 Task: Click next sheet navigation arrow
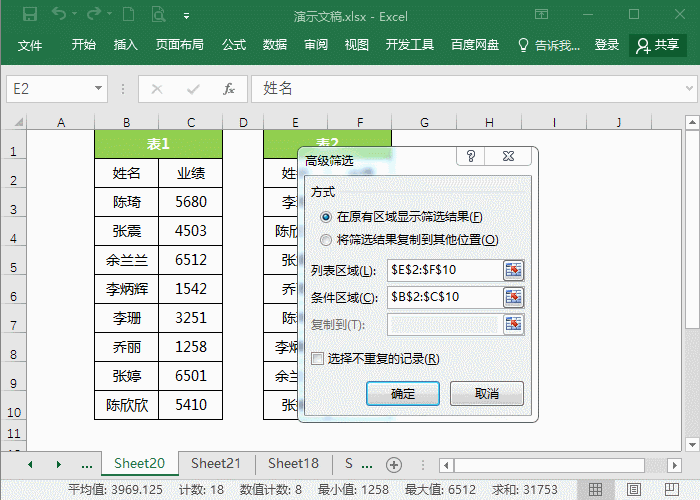(x=58, y=465)
